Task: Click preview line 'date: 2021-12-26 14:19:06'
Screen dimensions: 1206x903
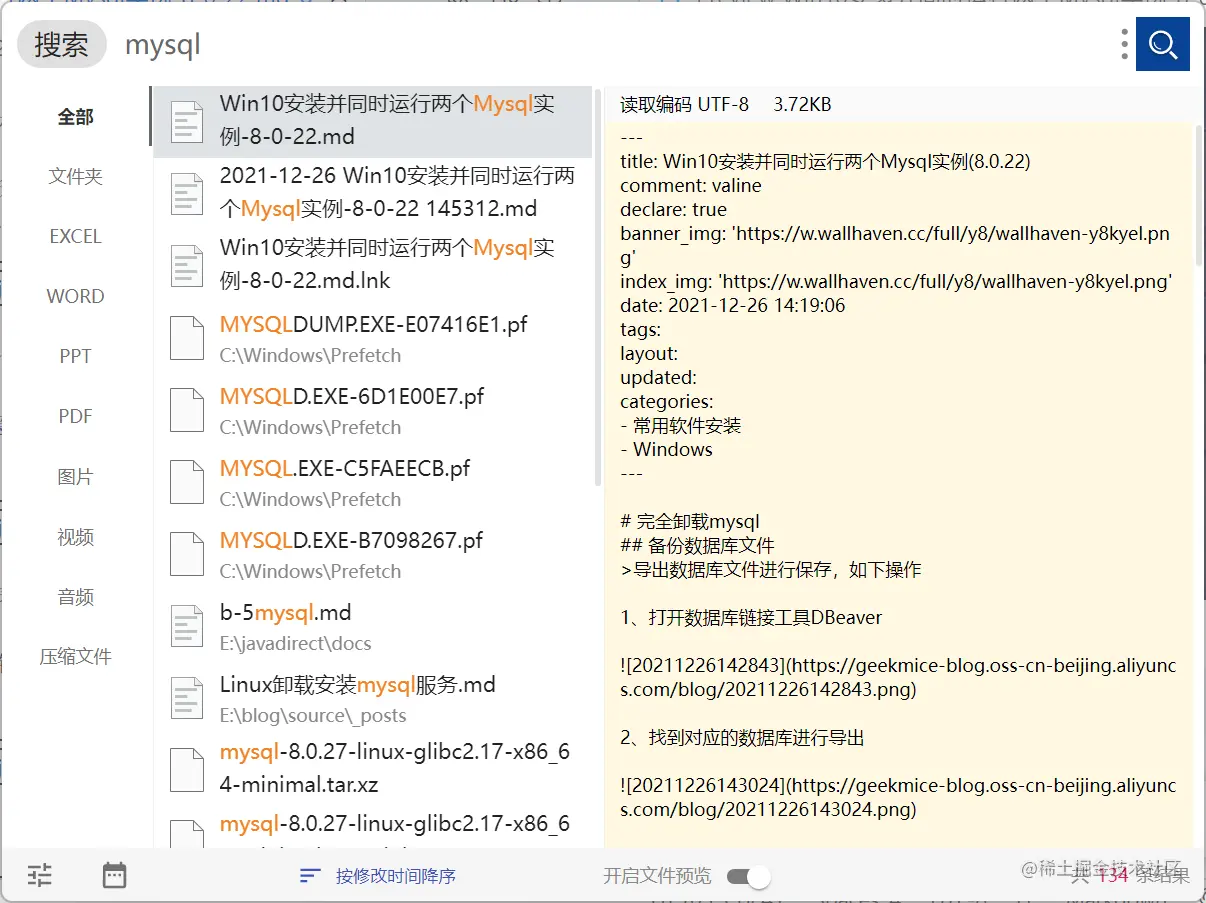Action: point(732,305)
